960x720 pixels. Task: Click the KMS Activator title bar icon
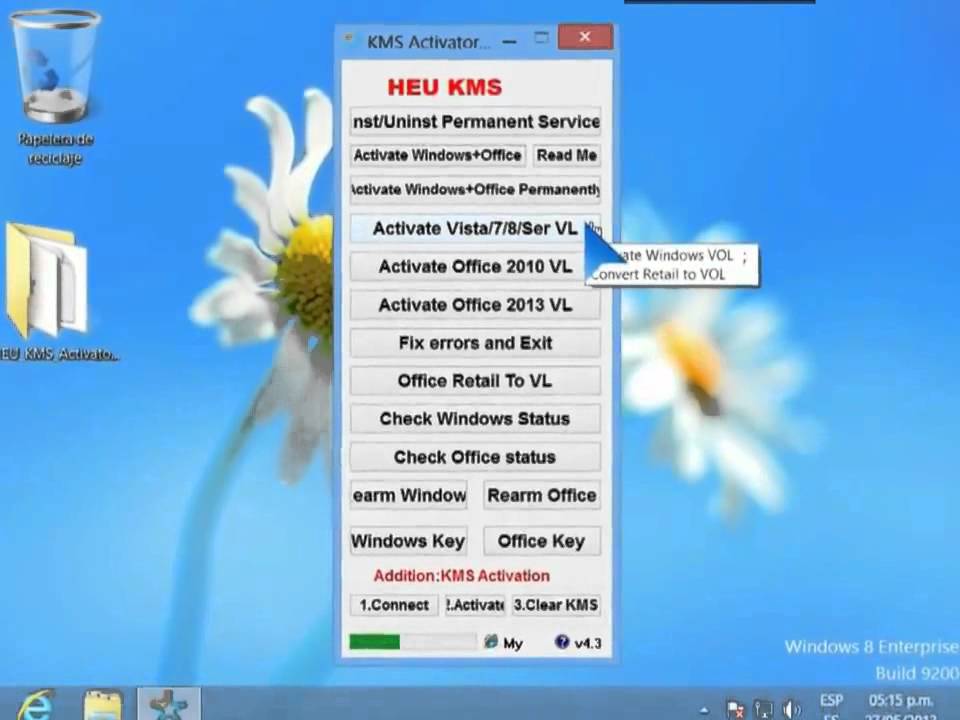tap(349, 39)
